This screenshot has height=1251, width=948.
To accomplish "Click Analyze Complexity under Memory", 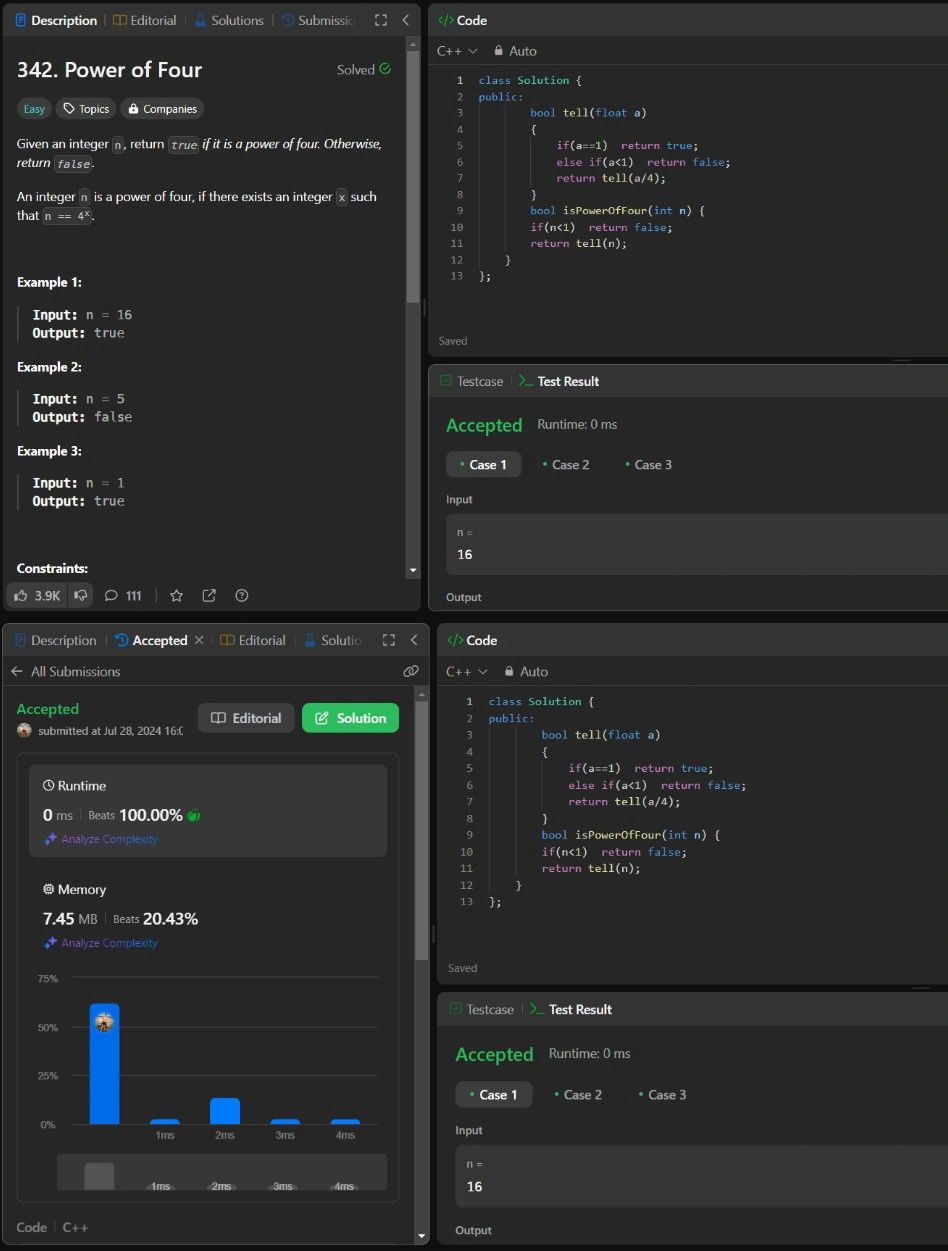I will 110,943.
